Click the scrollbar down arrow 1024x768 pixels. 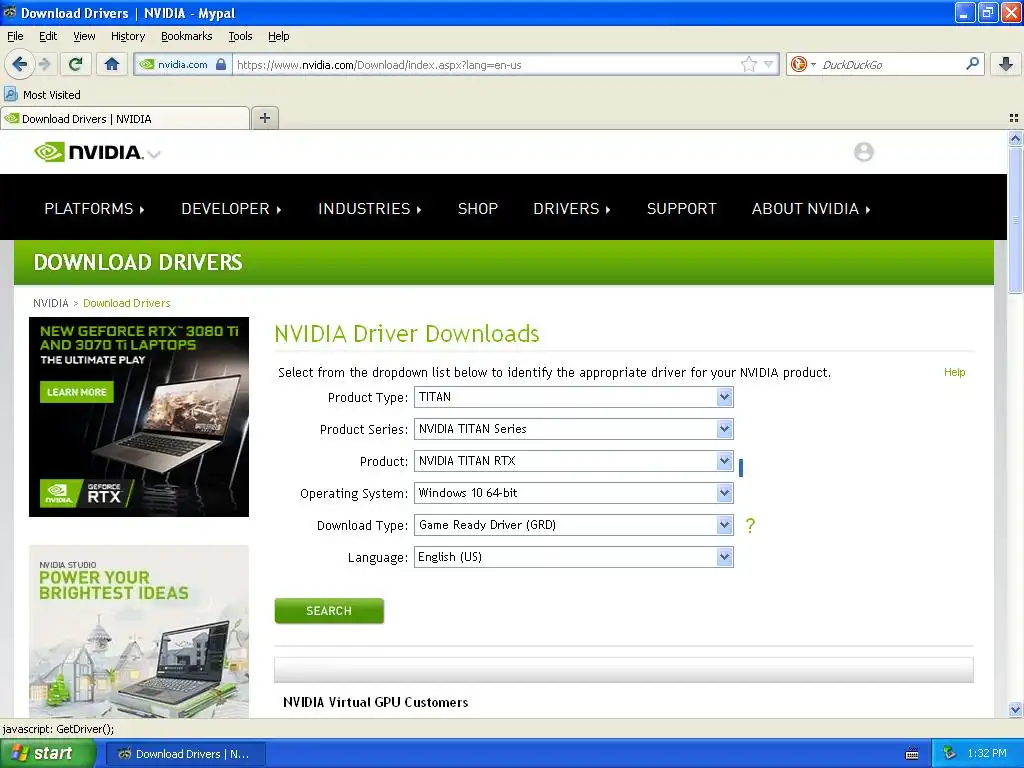pos(1015,709)
